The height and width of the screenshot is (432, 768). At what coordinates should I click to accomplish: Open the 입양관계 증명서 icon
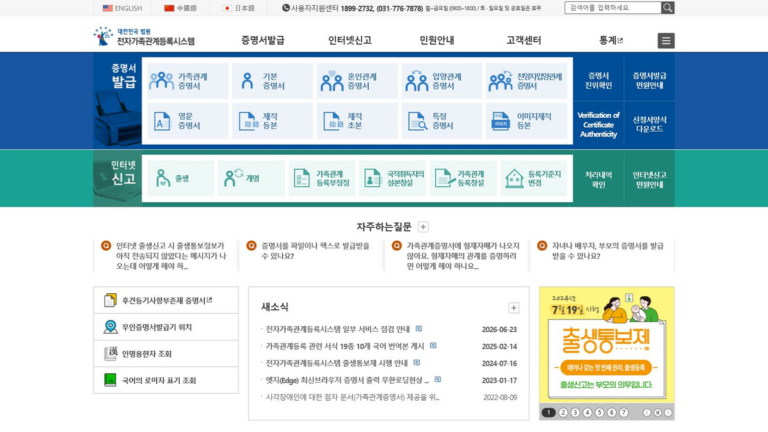click(416, 81)
